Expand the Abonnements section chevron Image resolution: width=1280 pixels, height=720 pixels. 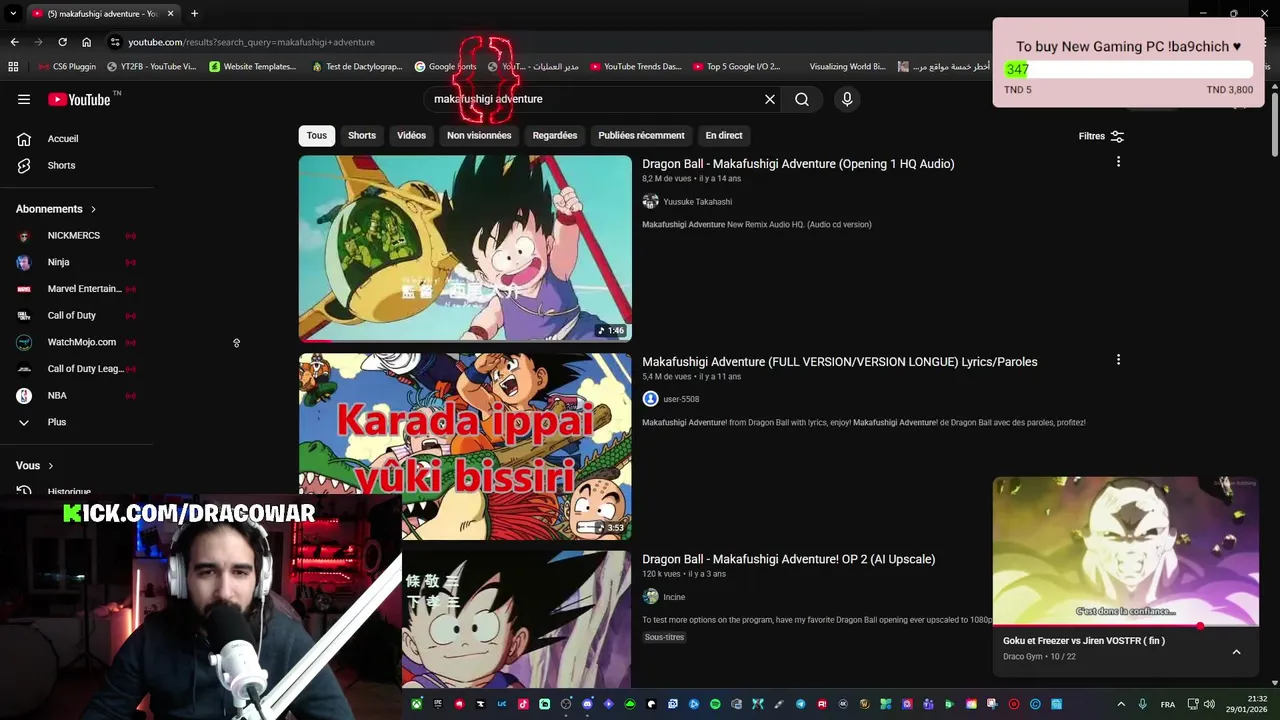coord(93,209)
